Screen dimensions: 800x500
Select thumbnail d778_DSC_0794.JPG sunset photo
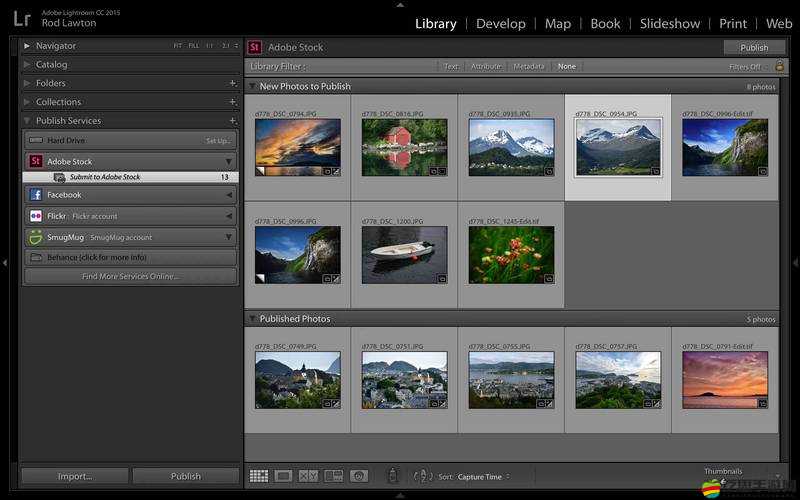[x=298, y=147]
